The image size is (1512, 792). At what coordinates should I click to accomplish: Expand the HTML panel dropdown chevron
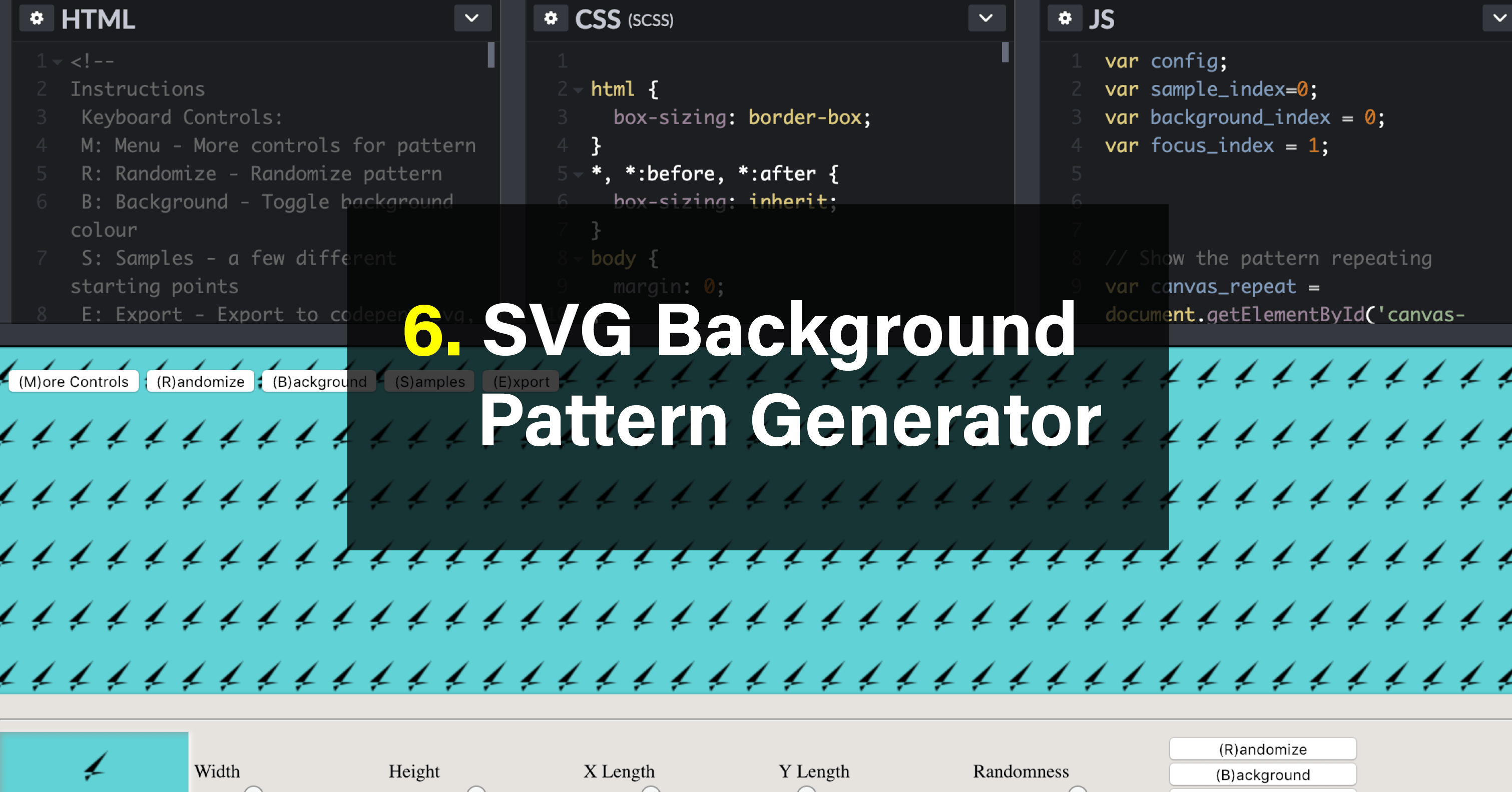click(x=472, y=18)
